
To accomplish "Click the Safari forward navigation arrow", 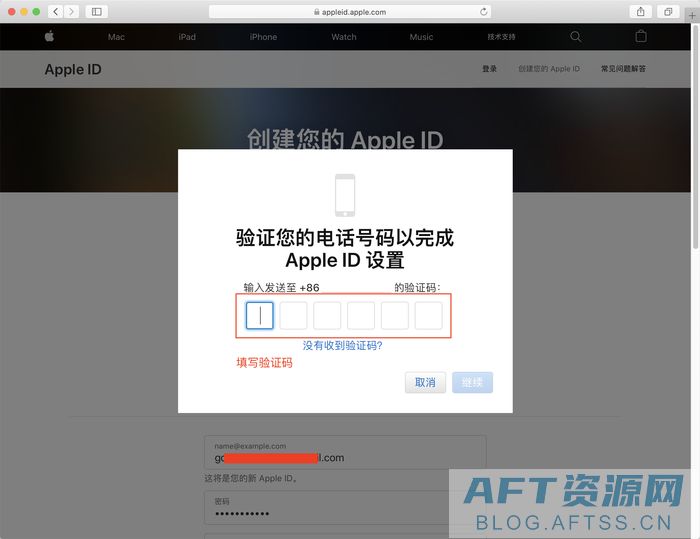I will pos(70,11).
